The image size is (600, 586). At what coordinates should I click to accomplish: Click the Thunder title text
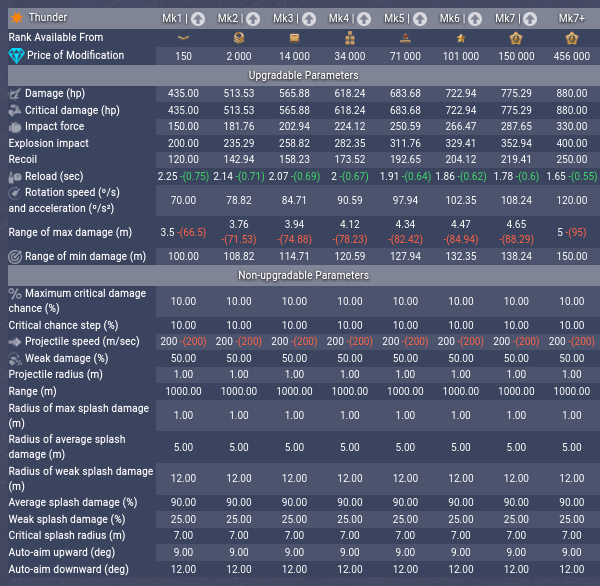click(x=48, y=18)
